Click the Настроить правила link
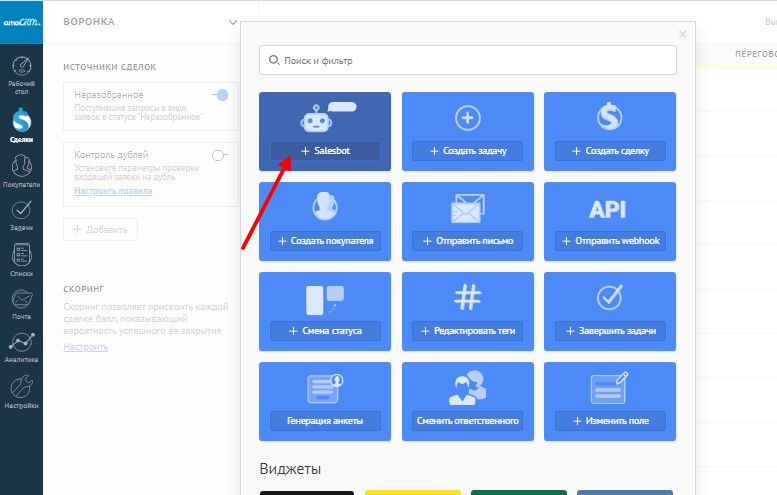 coord(113,190)
